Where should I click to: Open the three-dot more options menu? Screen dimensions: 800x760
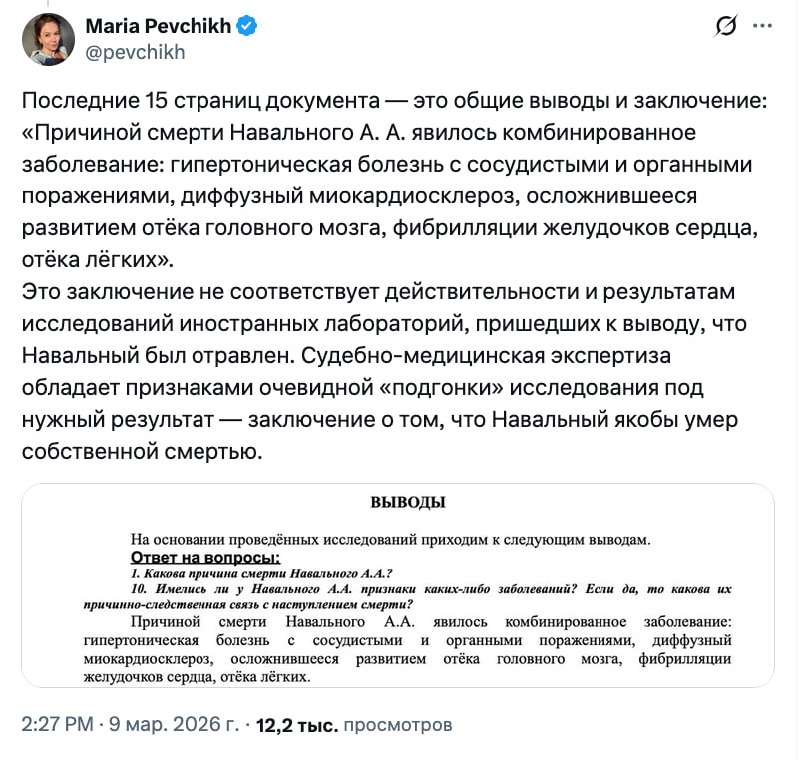(x=762, y=27)
